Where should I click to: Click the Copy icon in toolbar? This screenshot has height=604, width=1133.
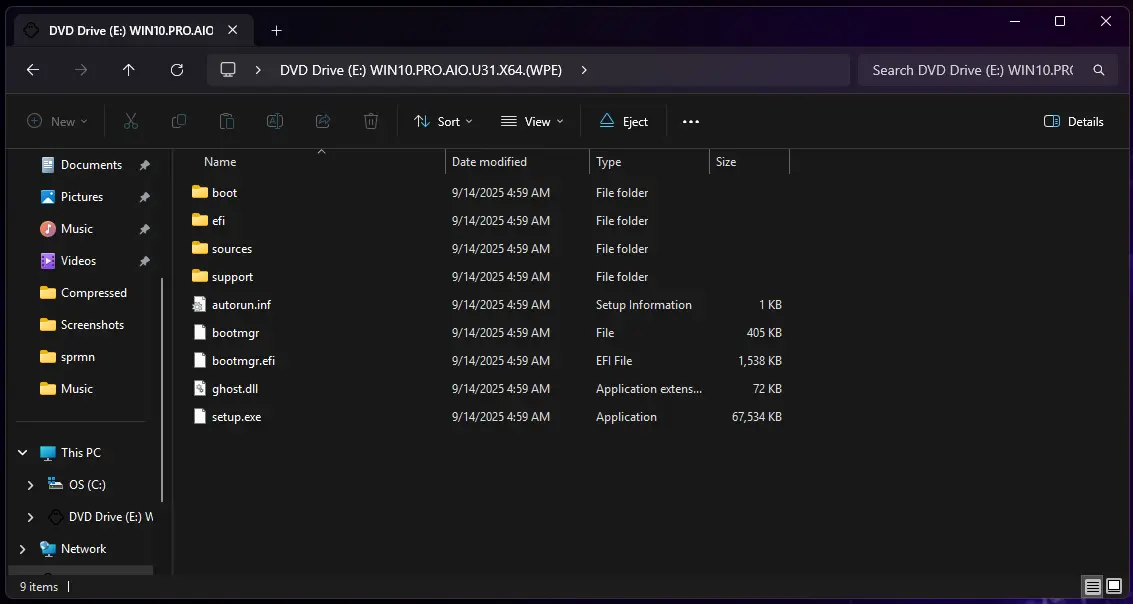178,121
